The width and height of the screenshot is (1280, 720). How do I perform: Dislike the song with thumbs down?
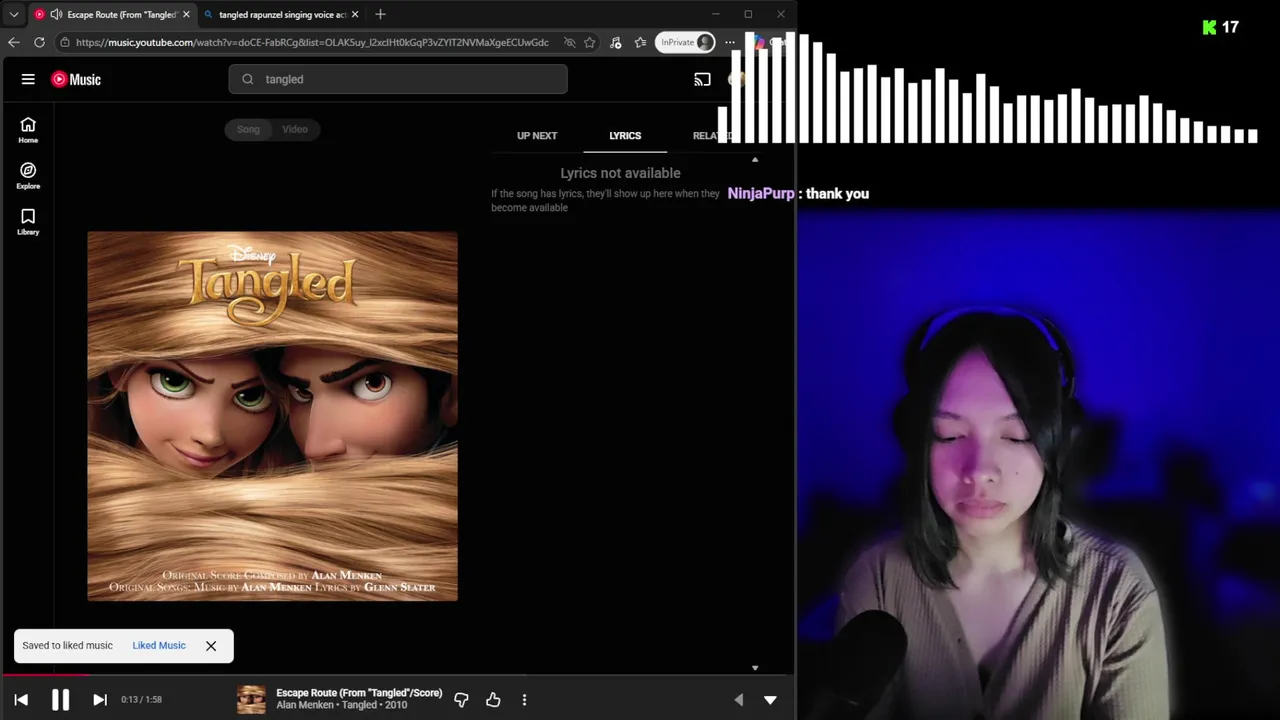pos(461,700)
